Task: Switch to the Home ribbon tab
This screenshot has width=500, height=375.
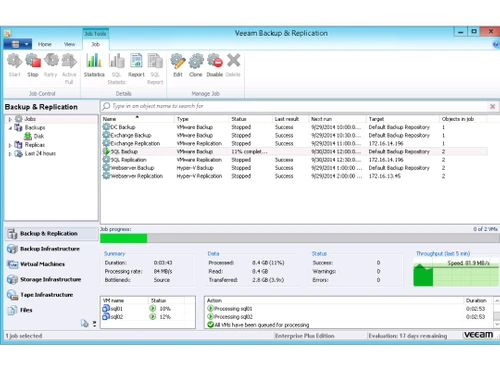Action: tap(45, 44)
